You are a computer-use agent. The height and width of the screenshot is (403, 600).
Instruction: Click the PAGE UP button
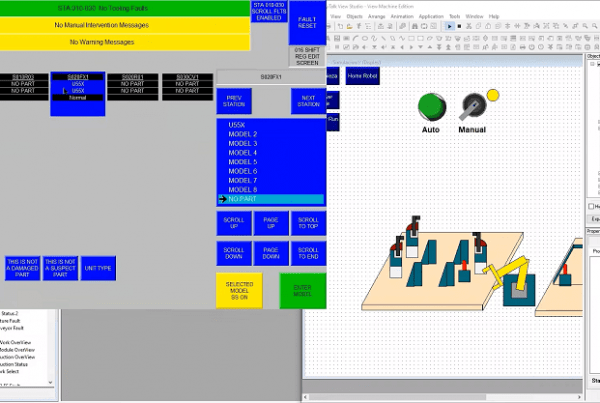[271, 223]
